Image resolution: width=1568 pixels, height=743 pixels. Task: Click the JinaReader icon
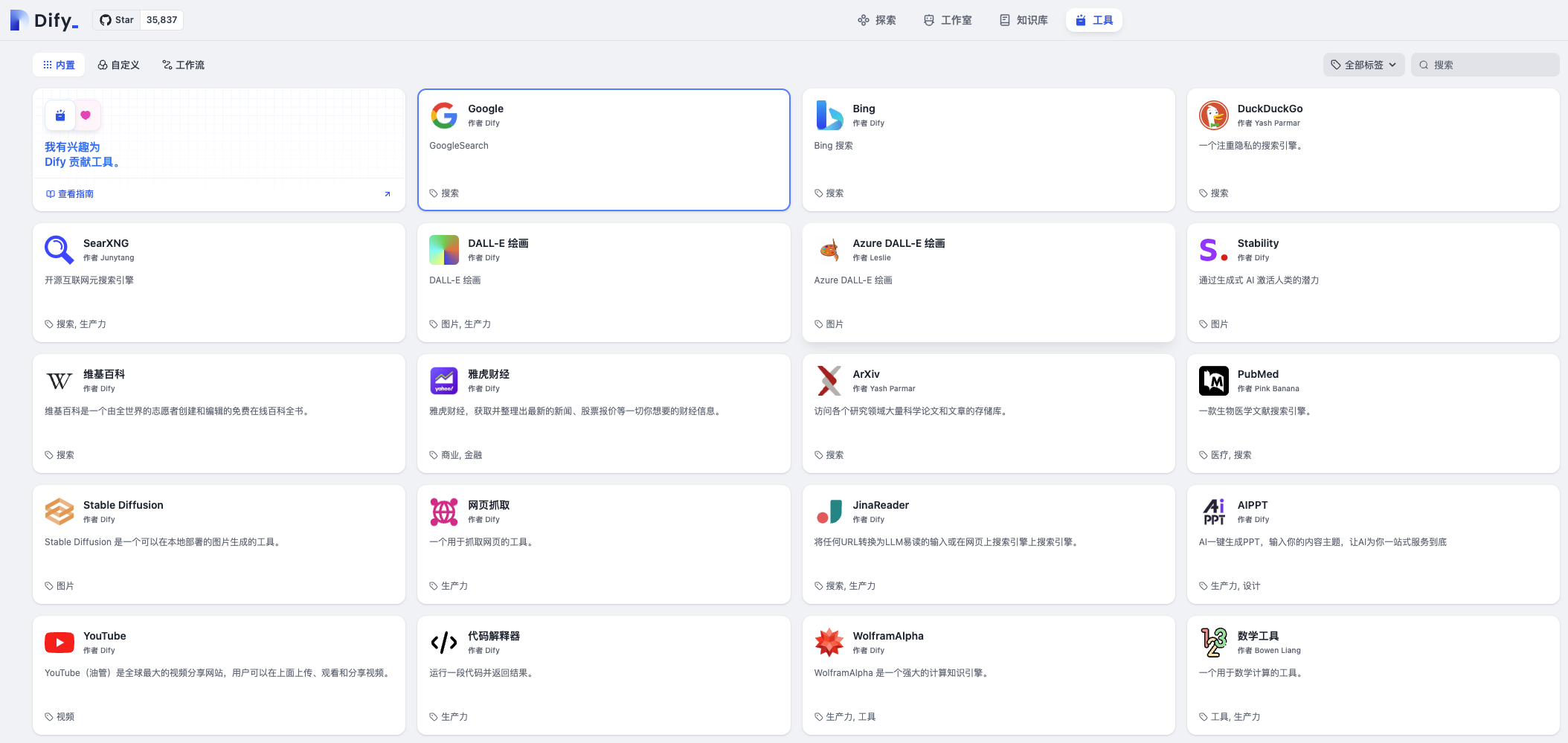829,512
